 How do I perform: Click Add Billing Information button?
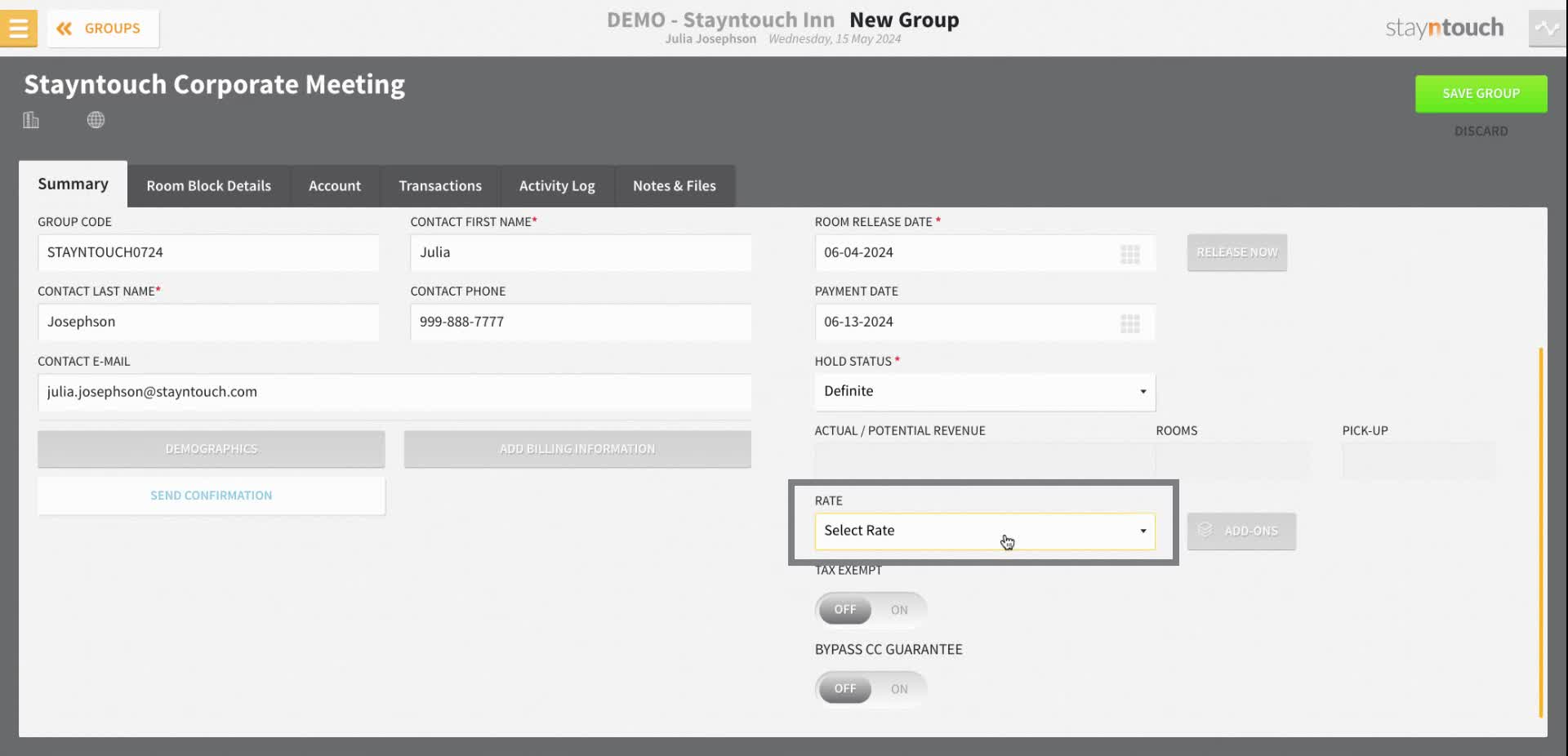point(577,449)
